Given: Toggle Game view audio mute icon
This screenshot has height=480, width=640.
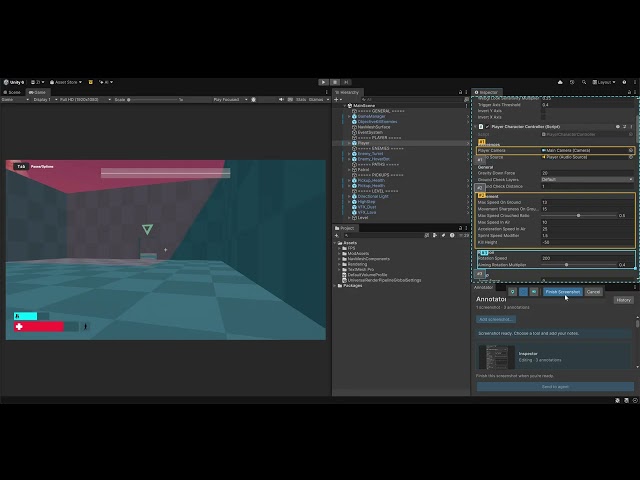Looking at the screenshot, I should pos(281,100).
